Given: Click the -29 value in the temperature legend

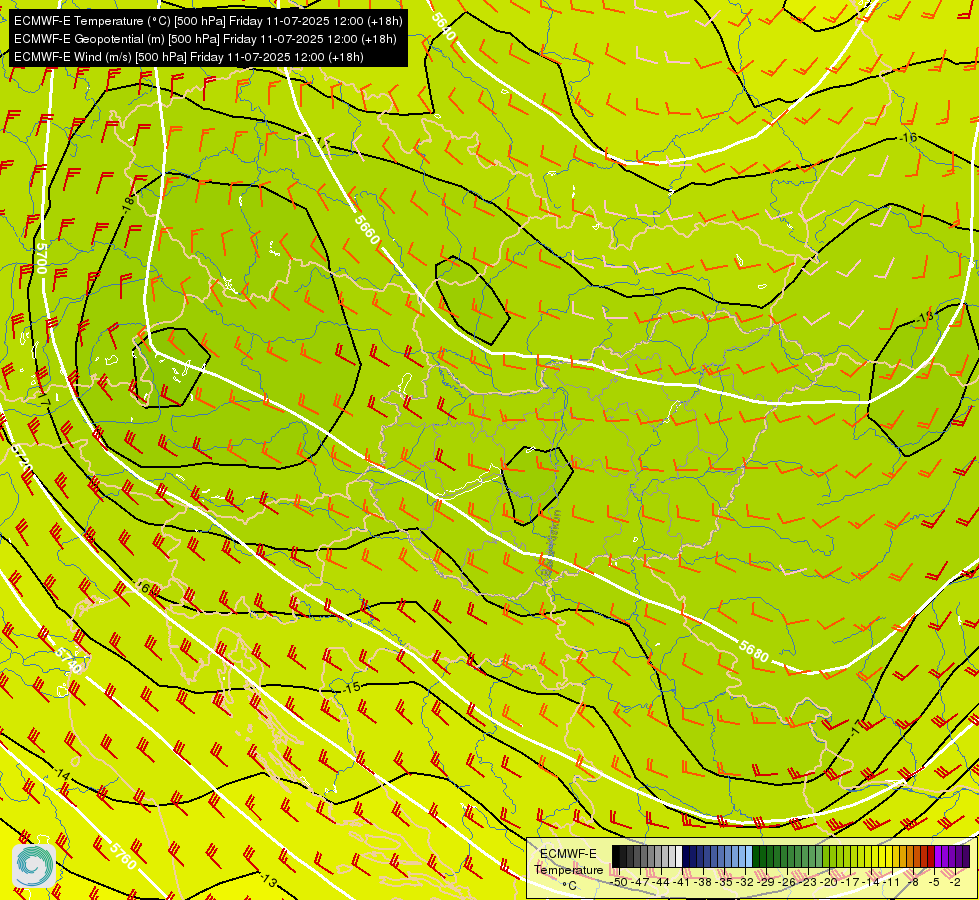Looking at the screenshot, I should click(x=766, y=882).
